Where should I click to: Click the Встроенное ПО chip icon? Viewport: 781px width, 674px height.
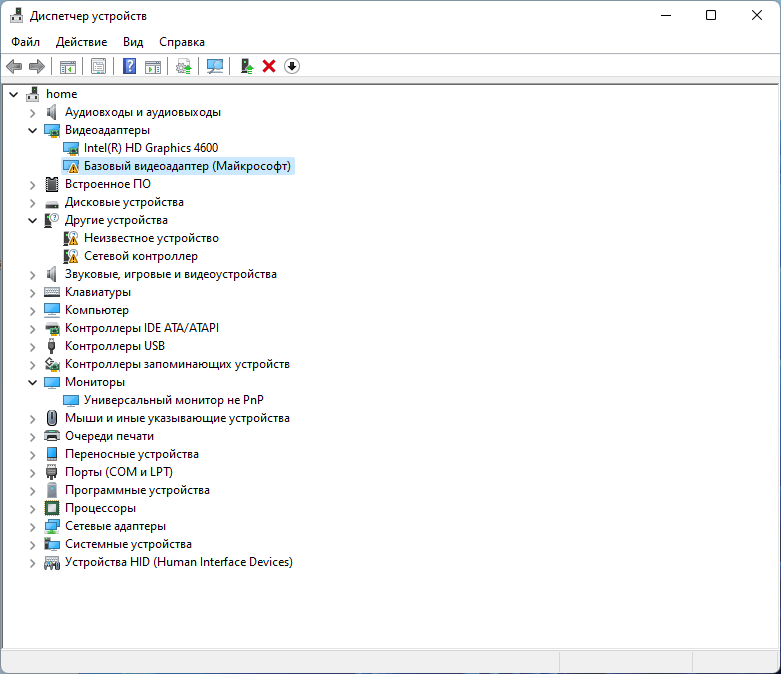(x=52, y=184)
